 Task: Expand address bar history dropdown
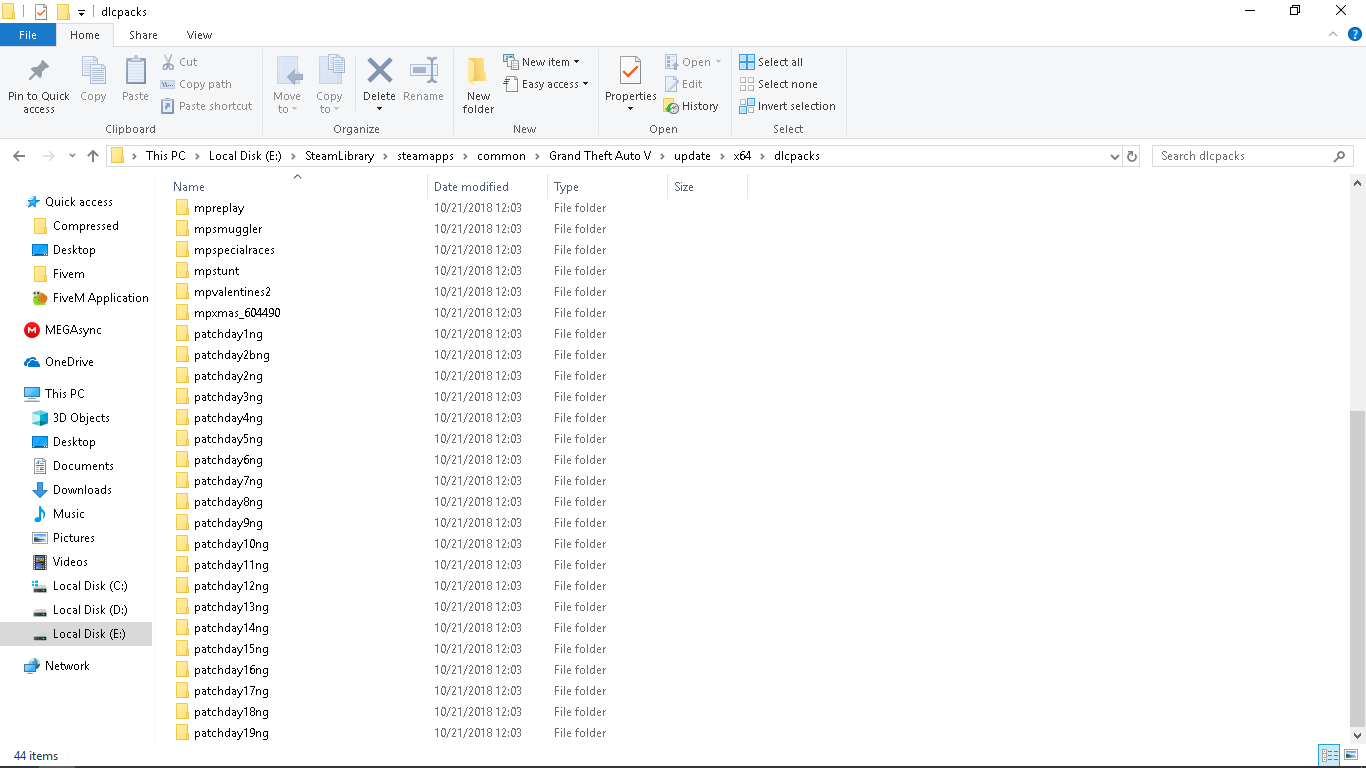tap(1115, 156)
